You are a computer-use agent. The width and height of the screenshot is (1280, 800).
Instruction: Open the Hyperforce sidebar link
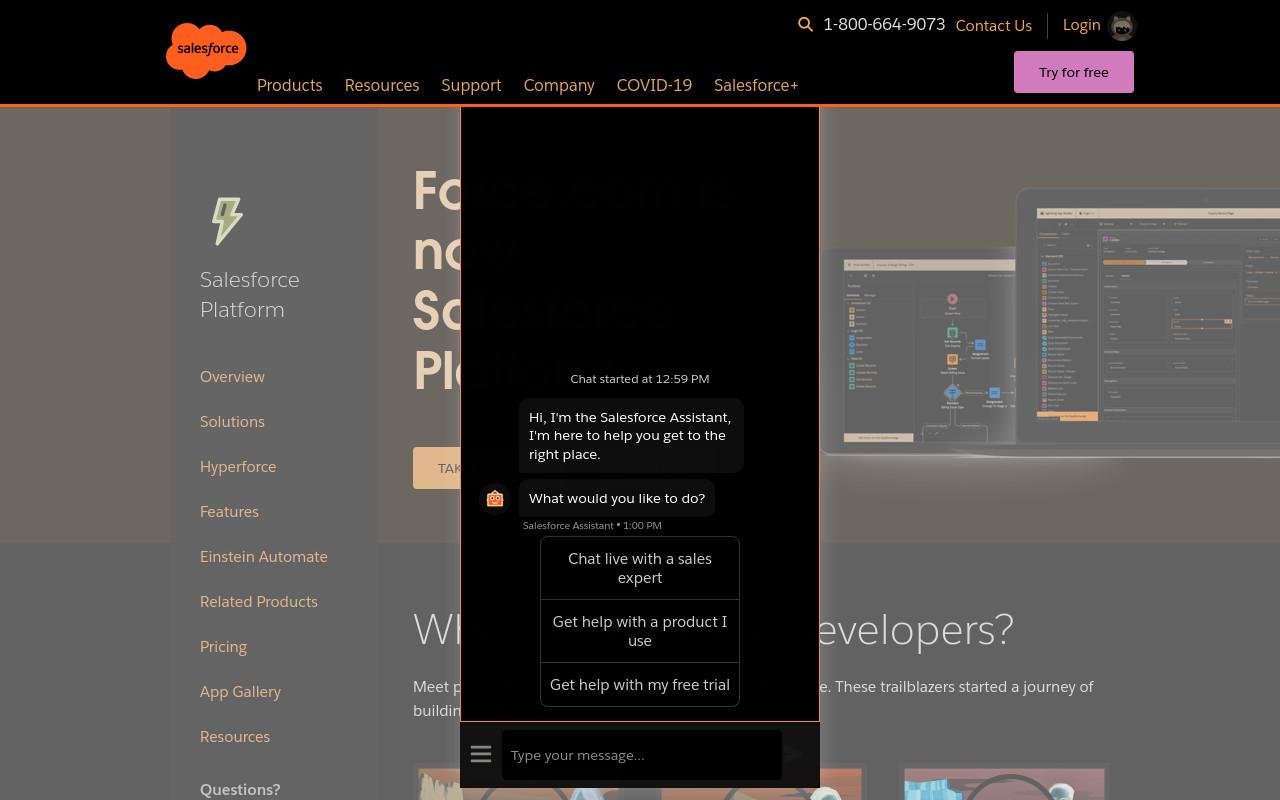pos(238,466)
